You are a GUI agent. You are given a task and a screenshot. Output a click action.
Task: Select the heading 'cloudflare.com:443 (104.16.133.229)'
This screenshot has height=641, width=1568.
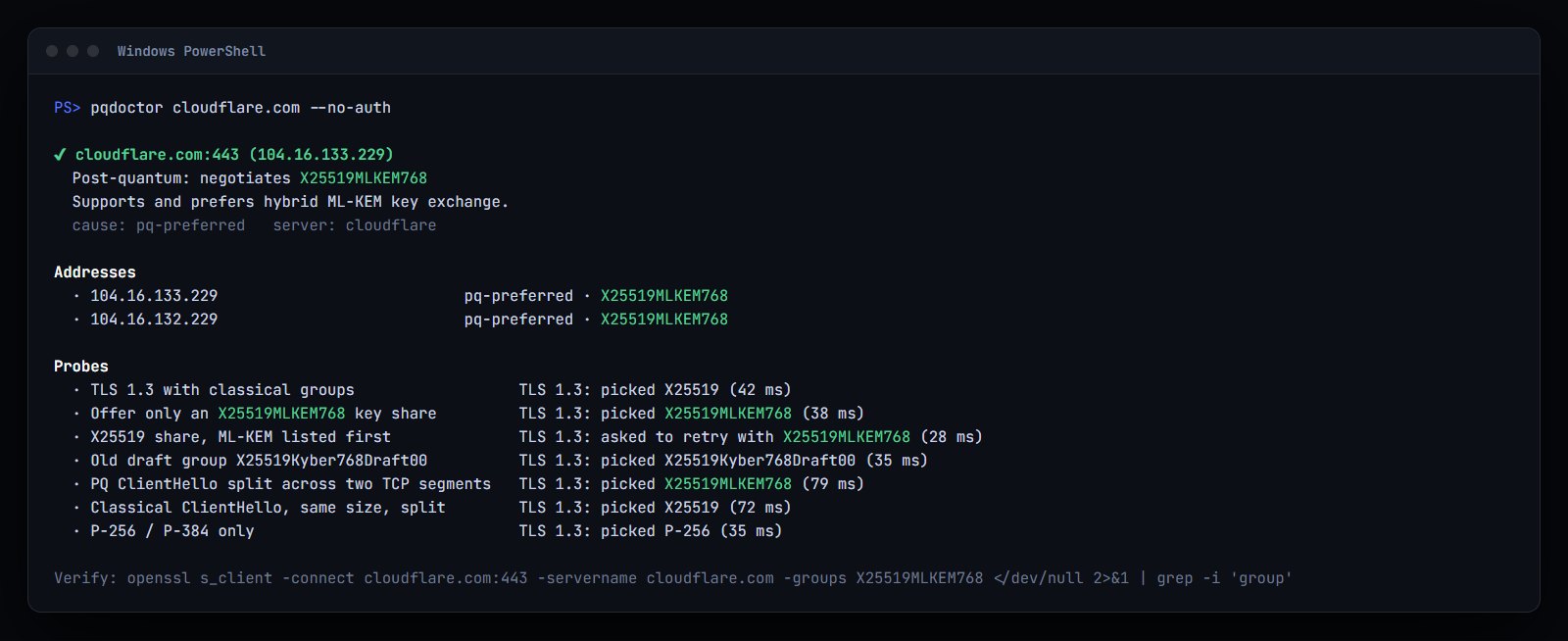(235, 155)
